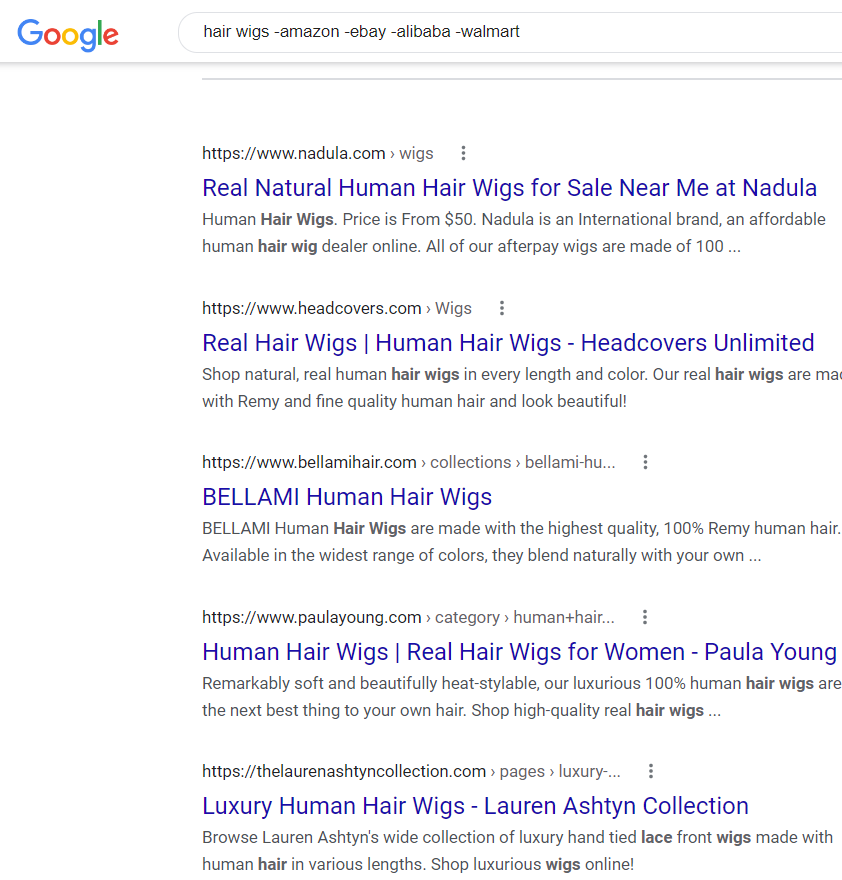Focus the search box with the hair wigs query
This screenshot has width=842, height=880.
point(510,32)
